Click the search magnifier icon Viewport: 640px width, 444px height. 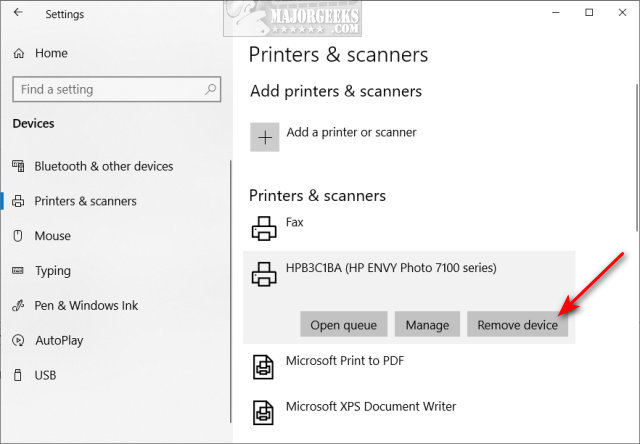[x=210, y=89]
